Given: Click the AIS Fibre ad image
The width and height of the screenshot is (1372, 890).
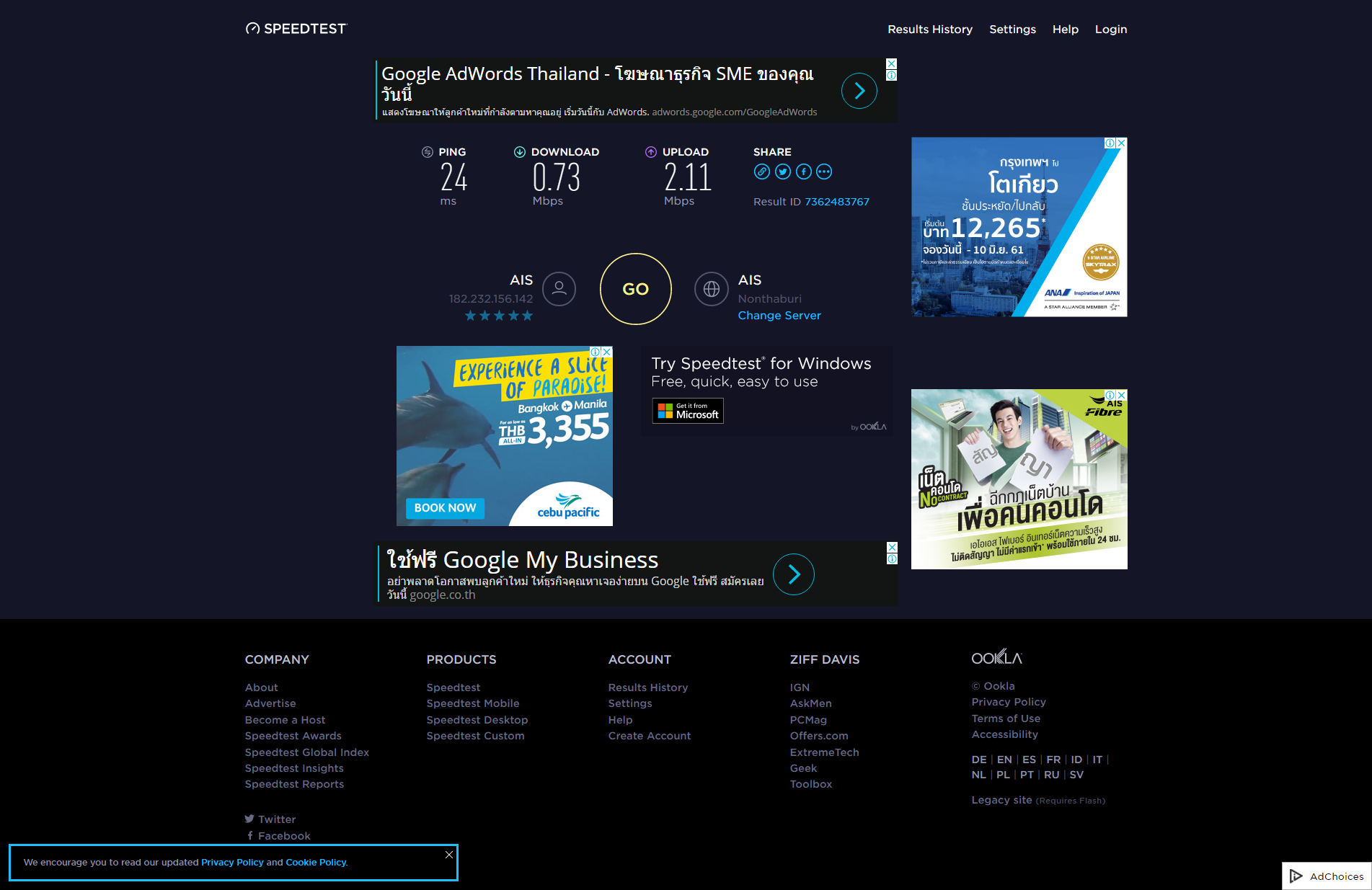Looking at the screenshot, I should [1019, 479].
